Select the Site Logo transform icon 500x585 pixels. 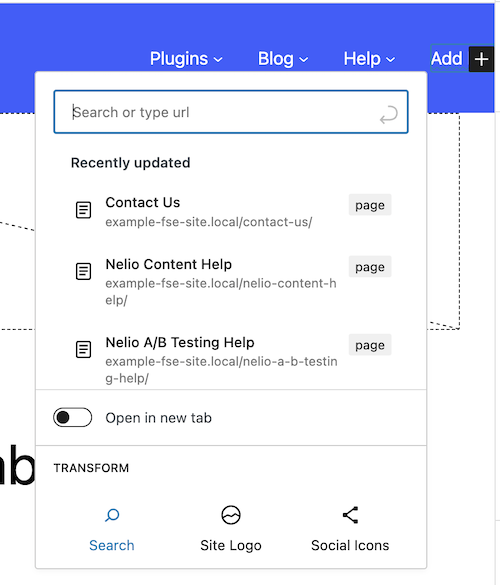(231, 515)
